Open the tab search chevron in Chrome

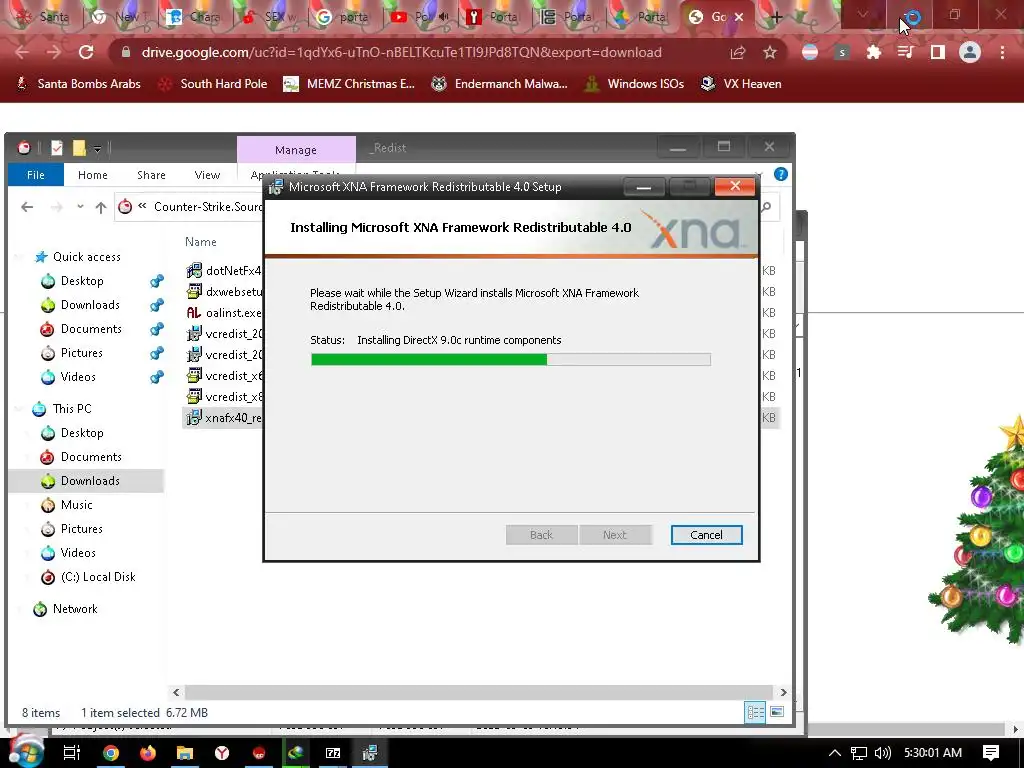(x=863, y=14)
